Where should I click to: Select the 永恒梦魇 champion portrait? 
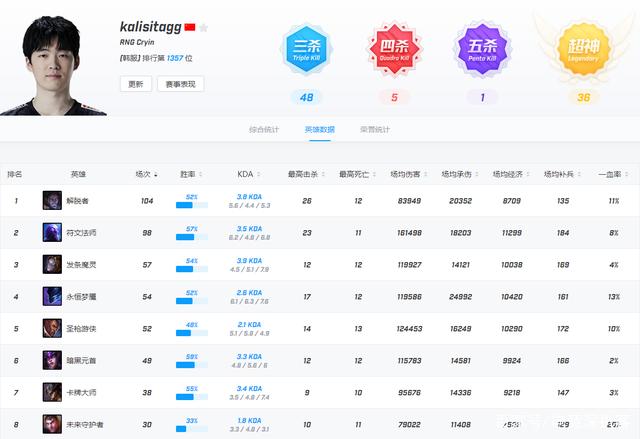52,297
